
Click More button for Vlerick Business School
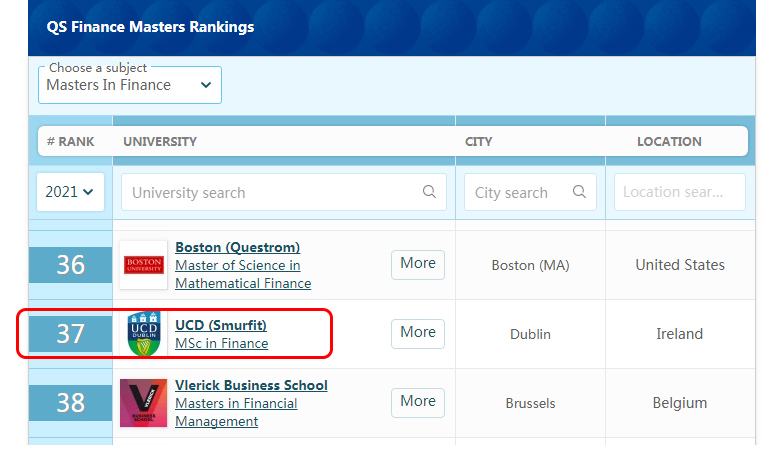417,401
